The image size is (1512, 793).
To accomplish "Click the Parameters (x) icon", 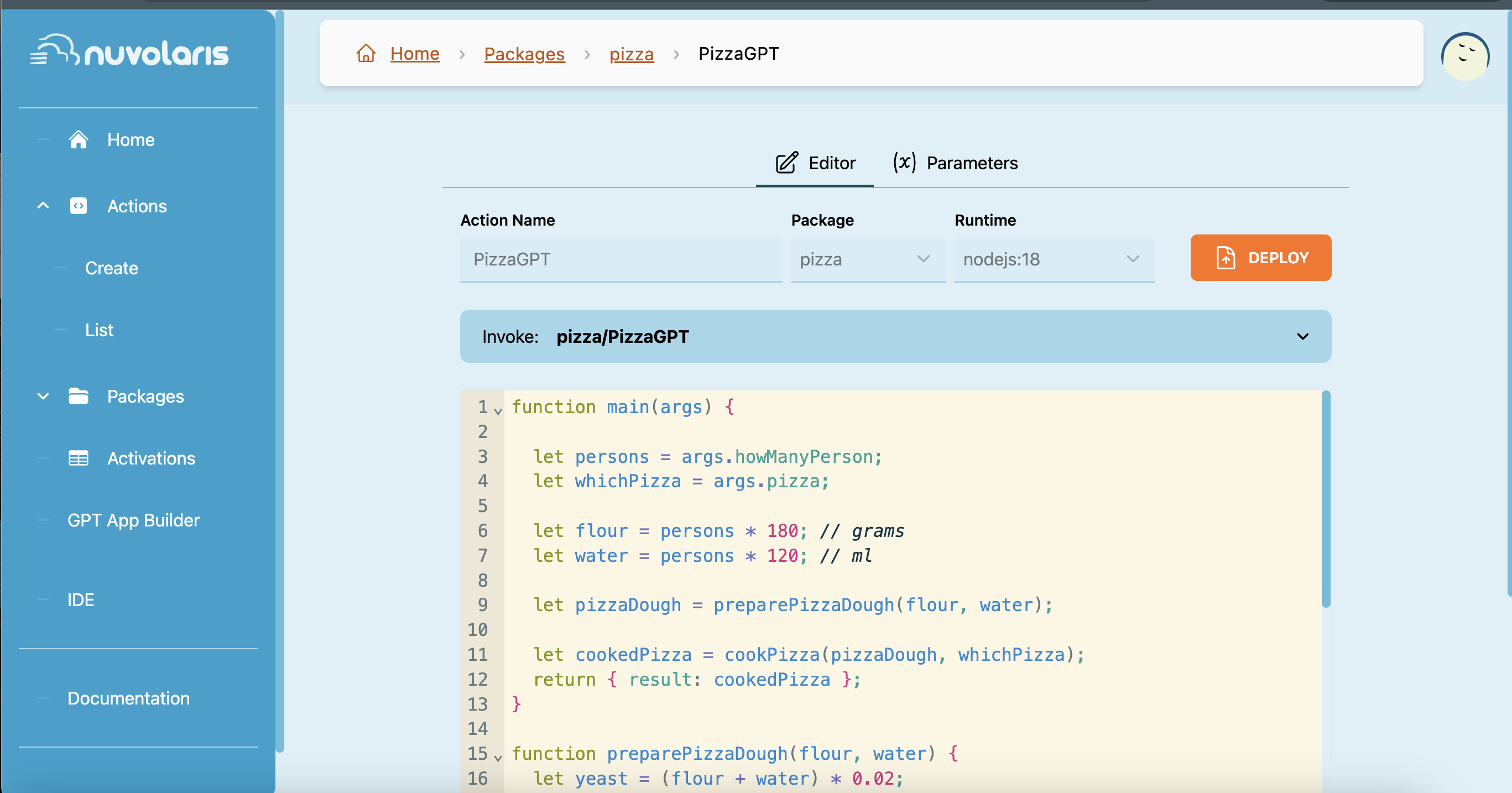I will pyautogui.click(x=904, y=162).
